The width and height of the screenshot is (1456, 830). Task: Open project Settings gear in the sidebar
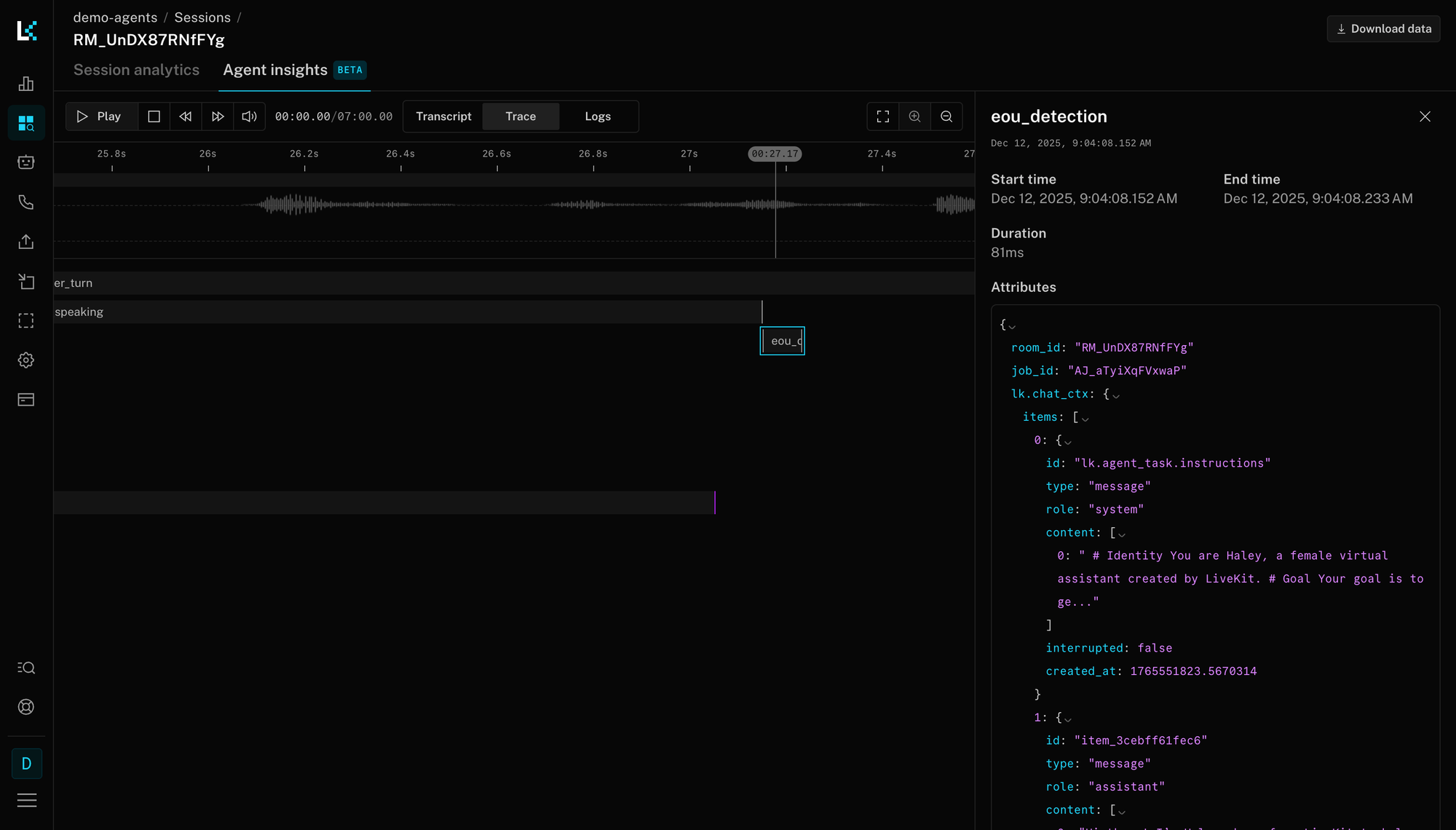click(26, 360)
